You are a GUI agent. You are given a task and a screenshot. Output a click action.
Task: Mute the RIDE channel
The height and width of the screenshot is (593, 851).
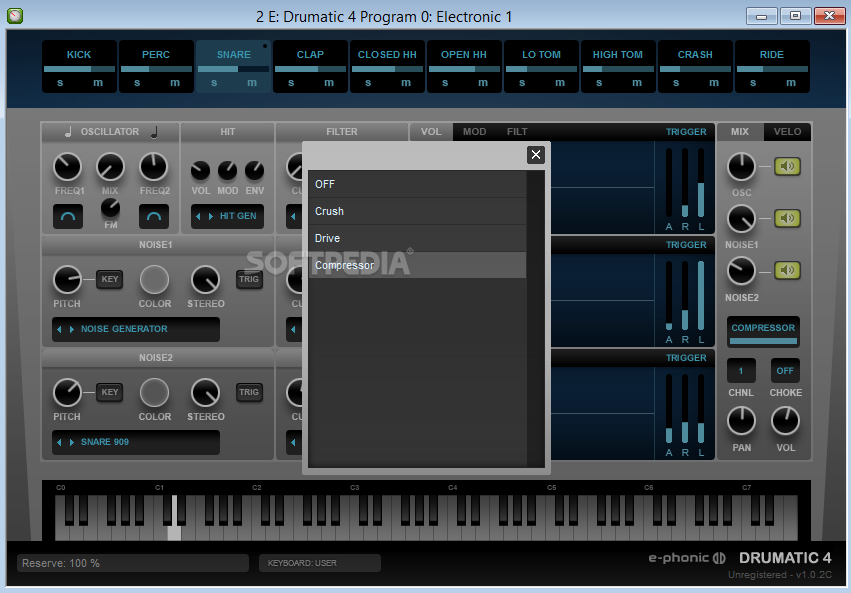pyautogui.click(x=791, y=82)
